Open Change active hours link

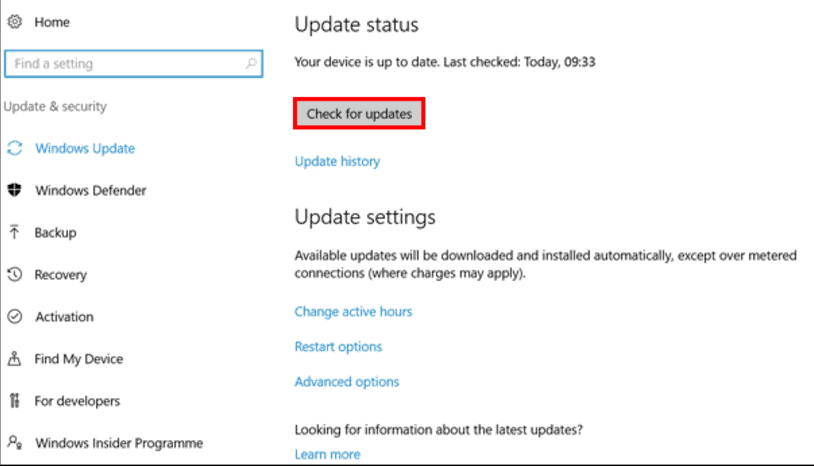[353, 311]
